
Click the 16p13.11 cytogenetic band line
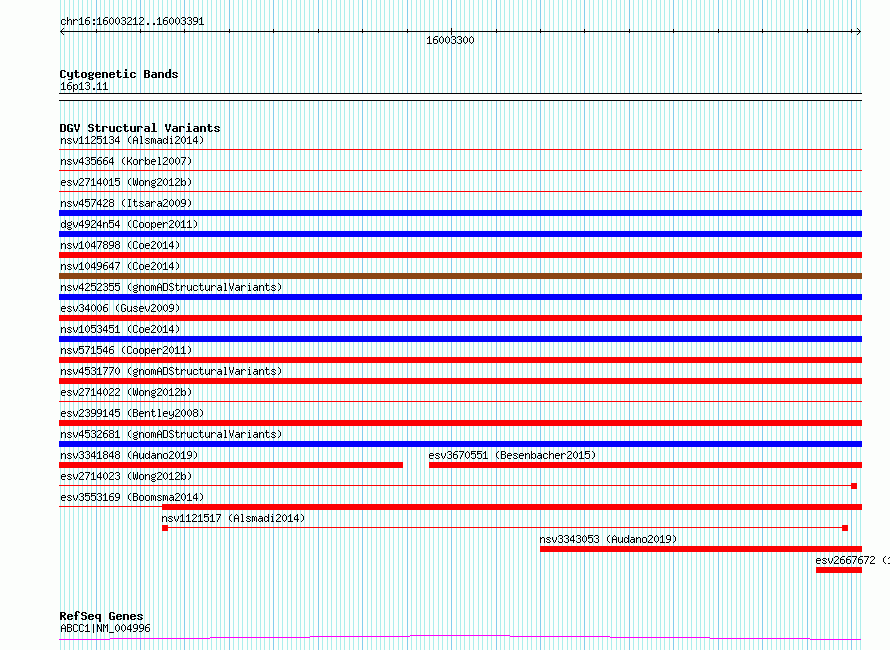(460, 97)
